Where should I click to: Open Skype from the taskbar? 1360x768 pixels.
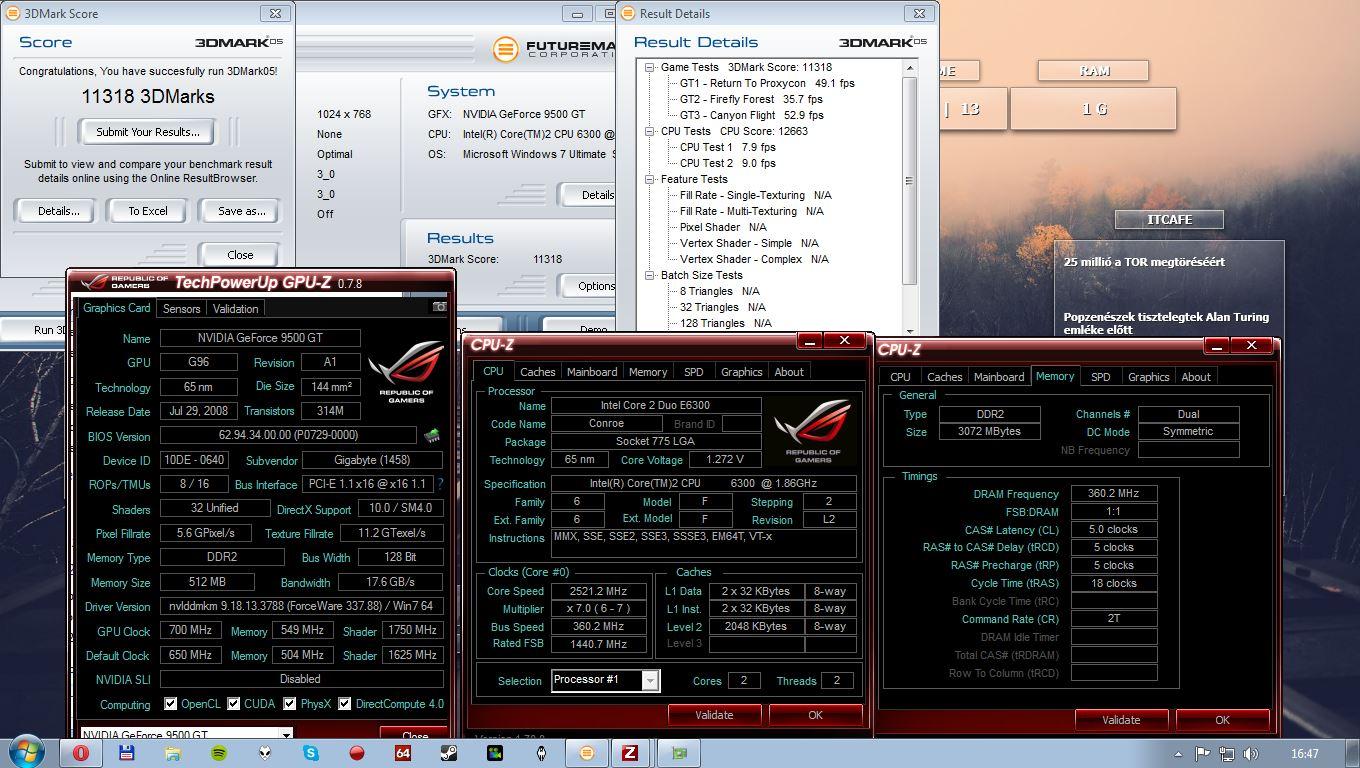(311, 753)
